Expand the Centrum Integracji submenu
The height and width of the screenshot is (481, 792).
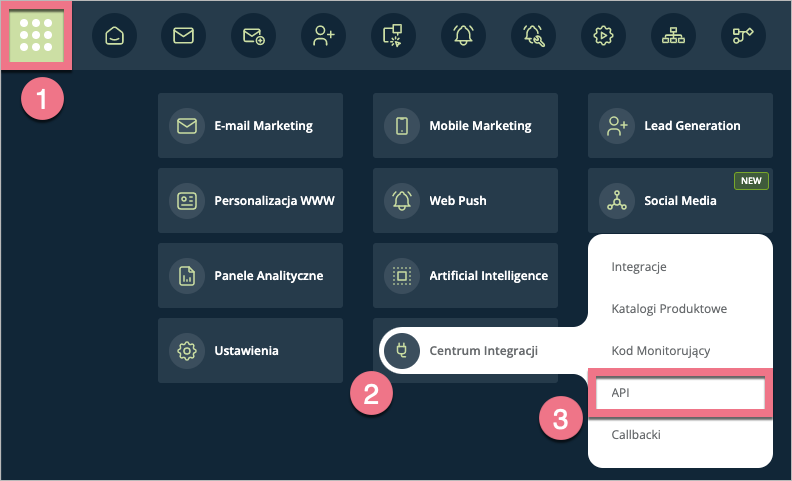pyautogui.click(x=470, y=351)
